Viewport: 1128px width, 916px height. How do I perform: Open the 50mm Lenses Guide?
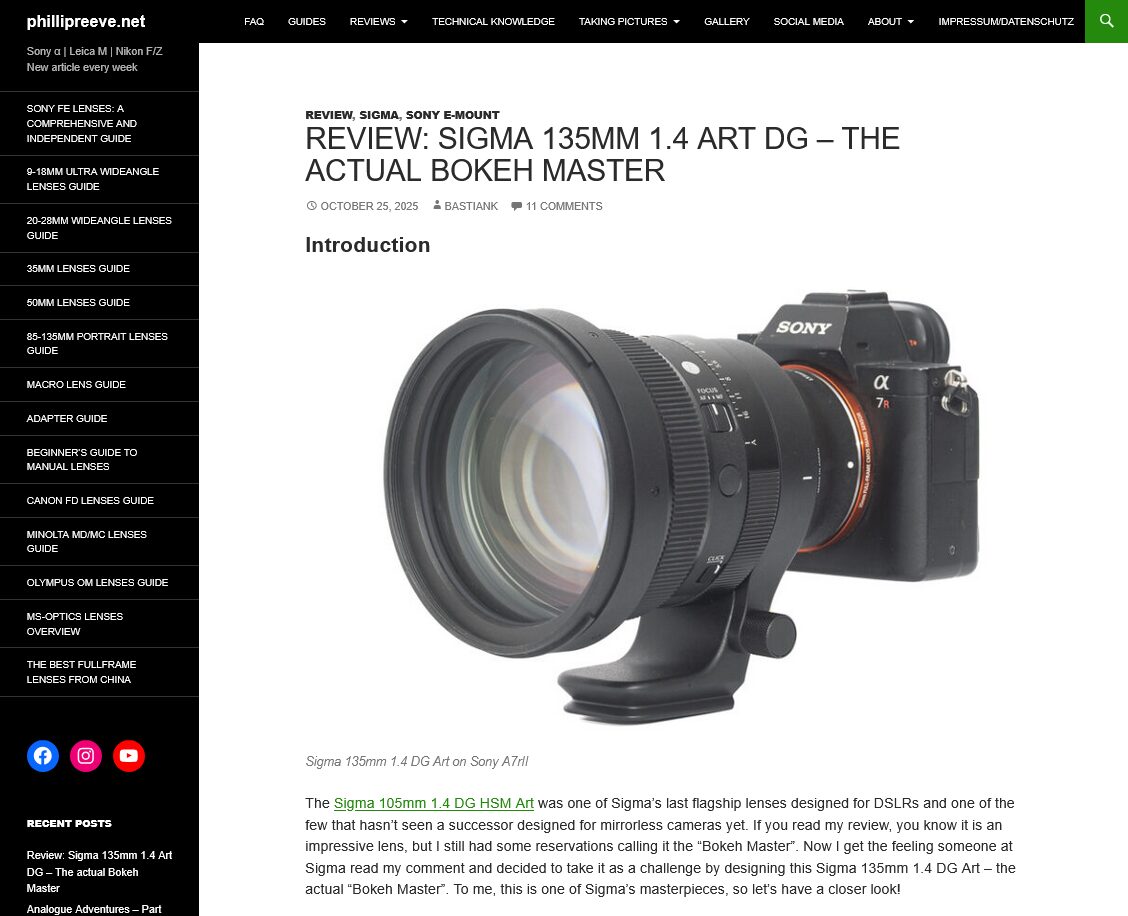pyautogui.click(x=78, y=302)
